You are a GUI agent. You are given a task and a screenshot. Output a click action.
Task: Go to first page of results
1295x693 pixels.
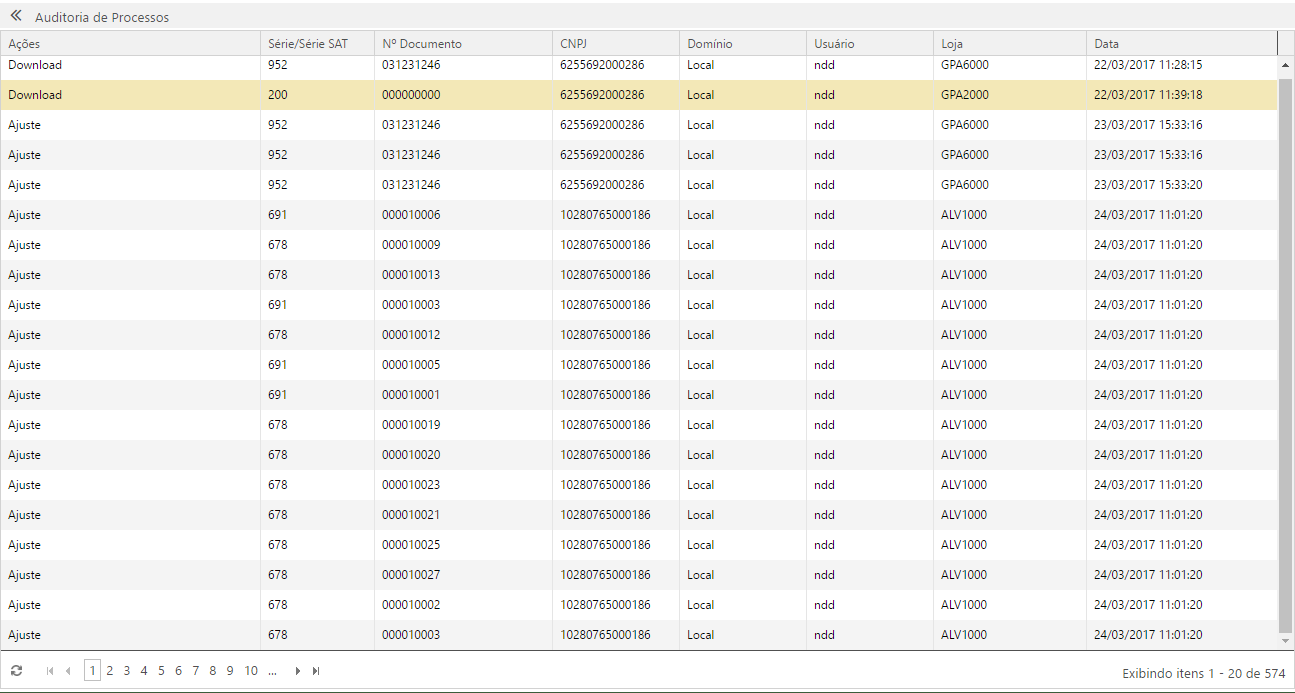[x=50, y=671]
